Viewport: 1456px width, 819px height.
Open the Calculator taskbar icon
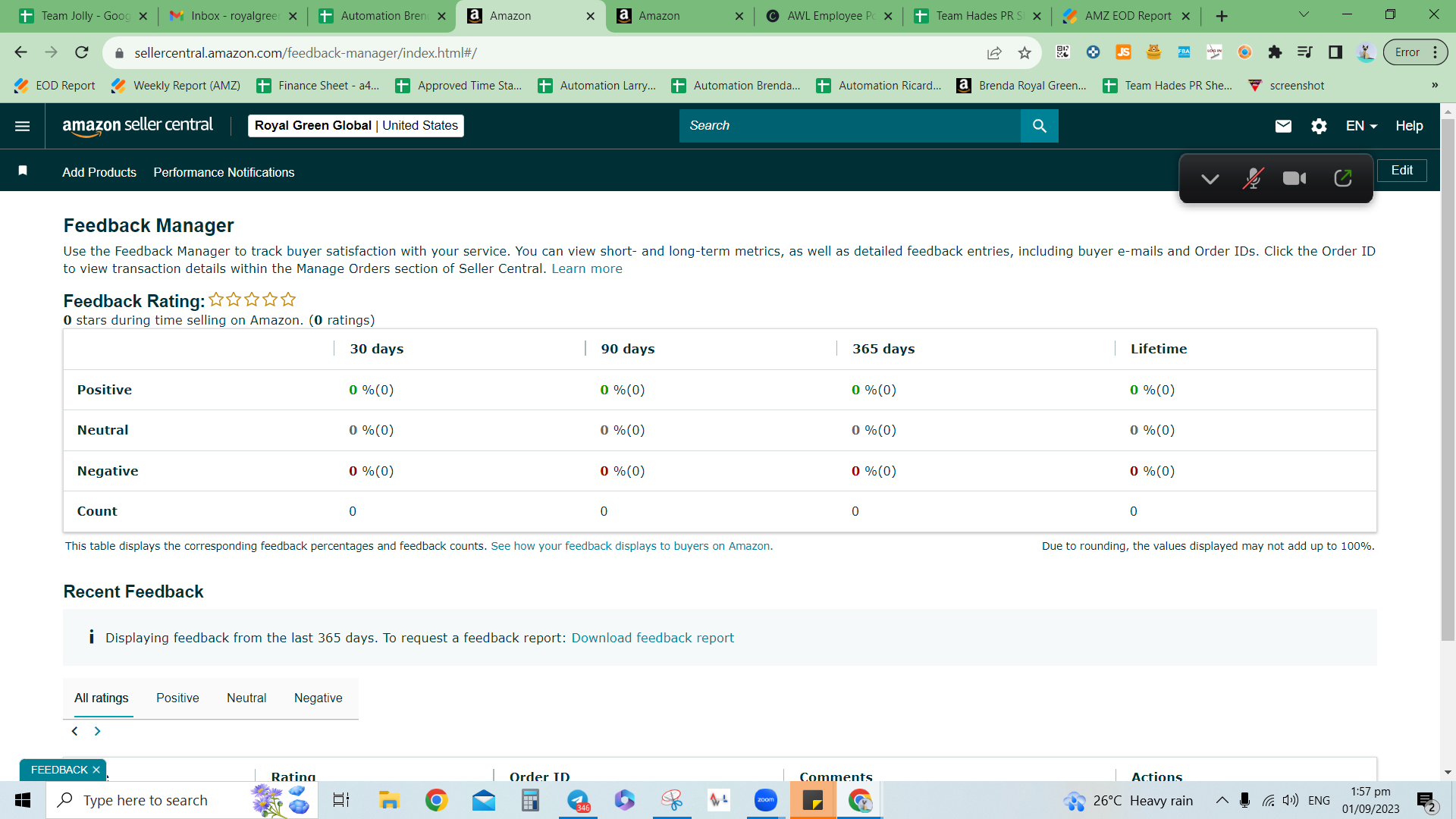pos(530,800)
